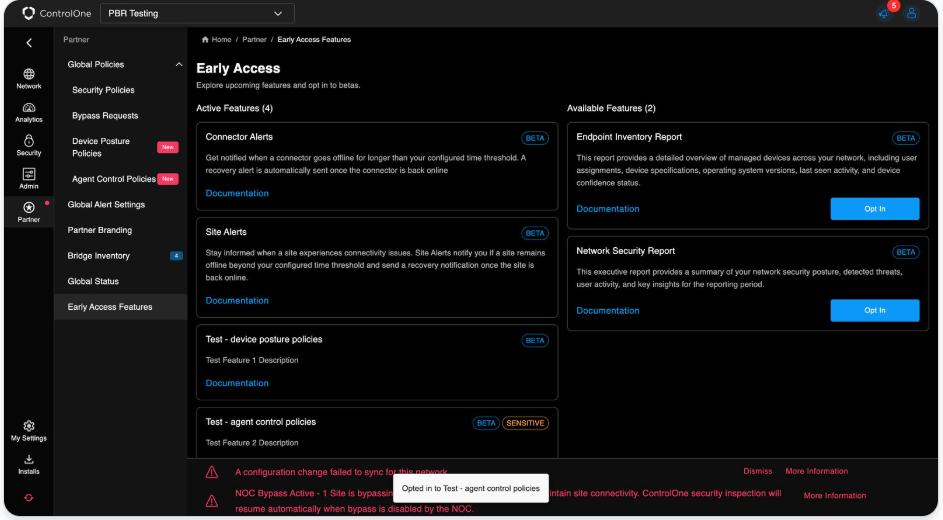Screen dimensions: 943x520
Task: Click the Site Alerts card title
Action: coord(226,232)
